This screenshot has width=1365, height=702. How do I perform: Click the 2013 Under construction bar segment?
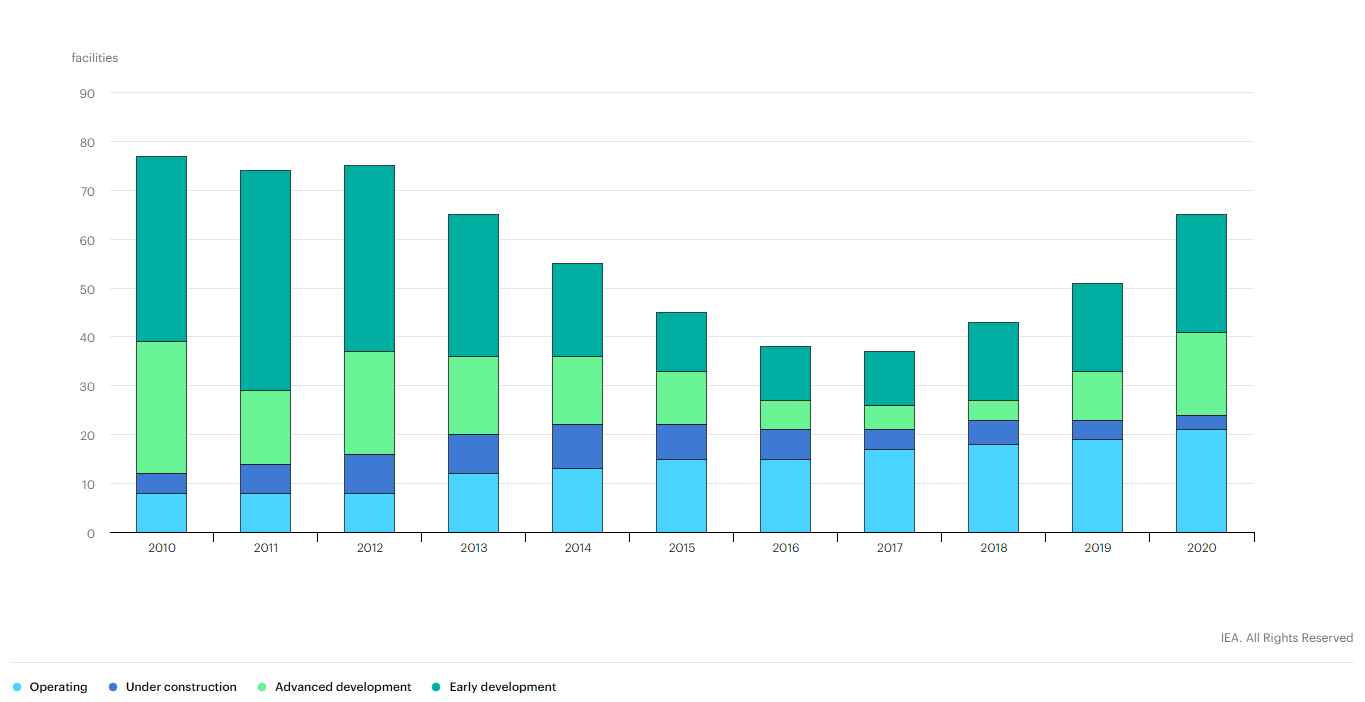473,454
